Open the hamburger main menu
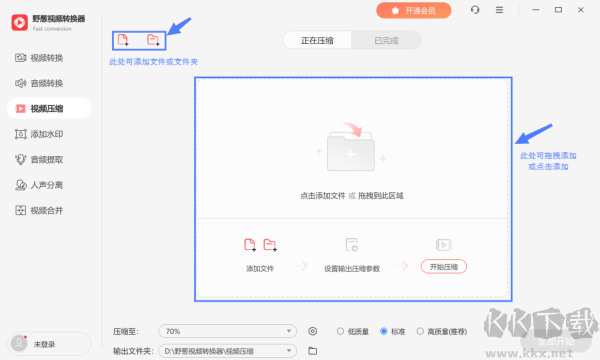 point(499,10)
